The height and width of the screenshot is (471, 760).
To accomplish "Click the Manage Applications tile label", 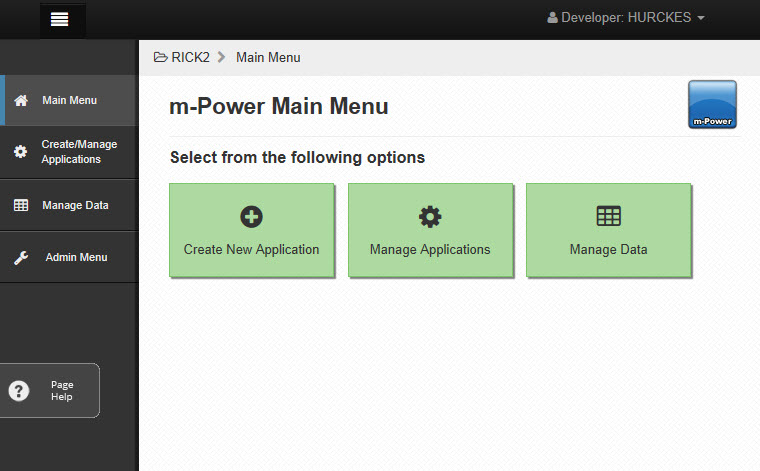I will click(x=430, y=250).
